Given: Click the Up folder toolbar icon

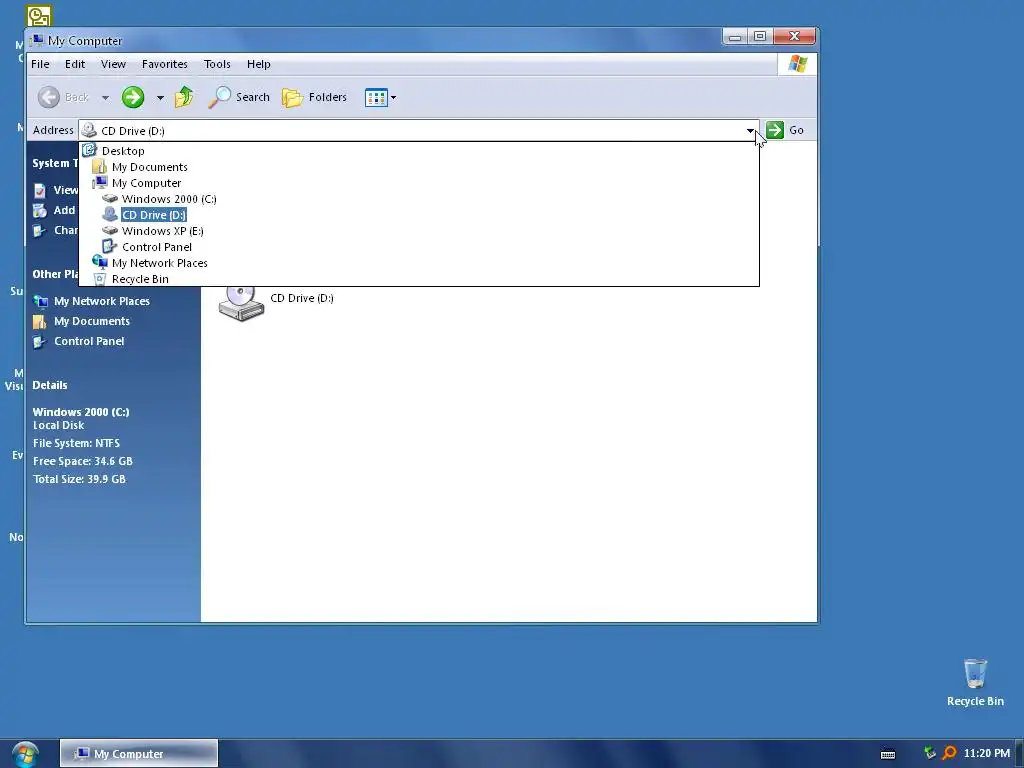Looking at the screenshot, I should pos(184,97).
